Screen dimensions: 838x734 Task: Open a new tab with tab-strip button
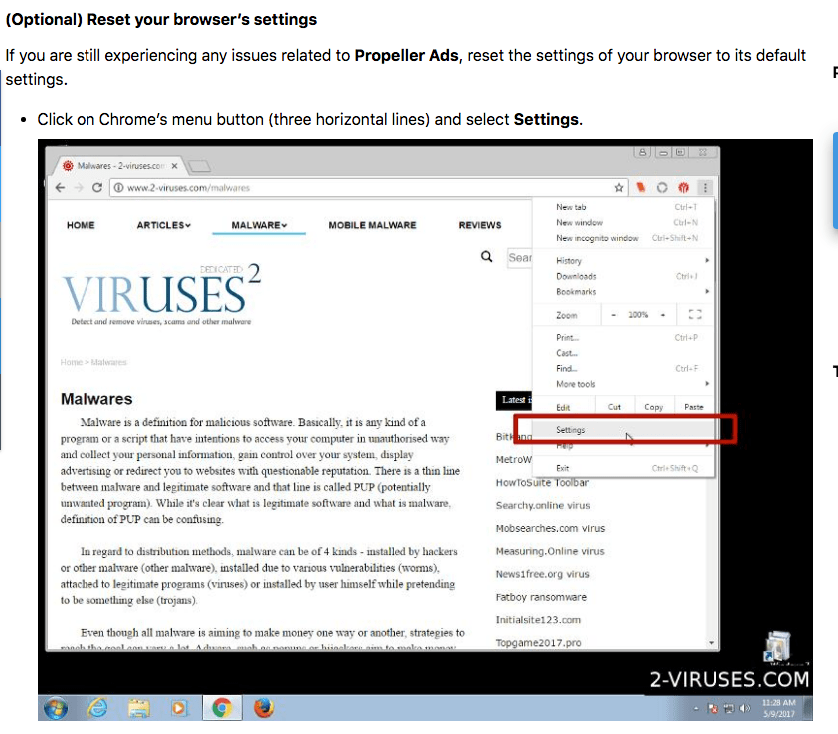pos(199,166)
